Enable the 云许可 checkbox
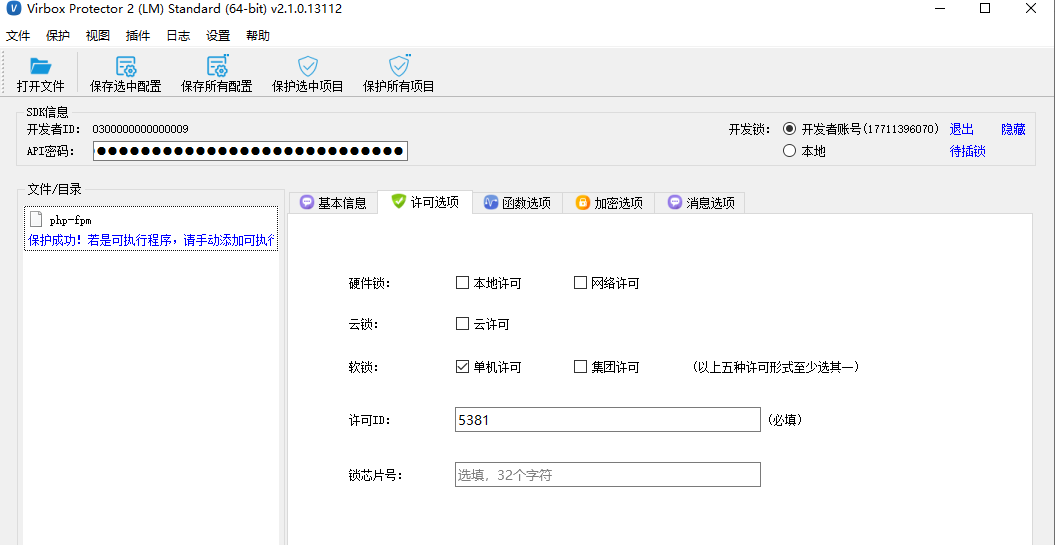The height and width of the screenshot is (545, 1055). click(x=462, y=324)
